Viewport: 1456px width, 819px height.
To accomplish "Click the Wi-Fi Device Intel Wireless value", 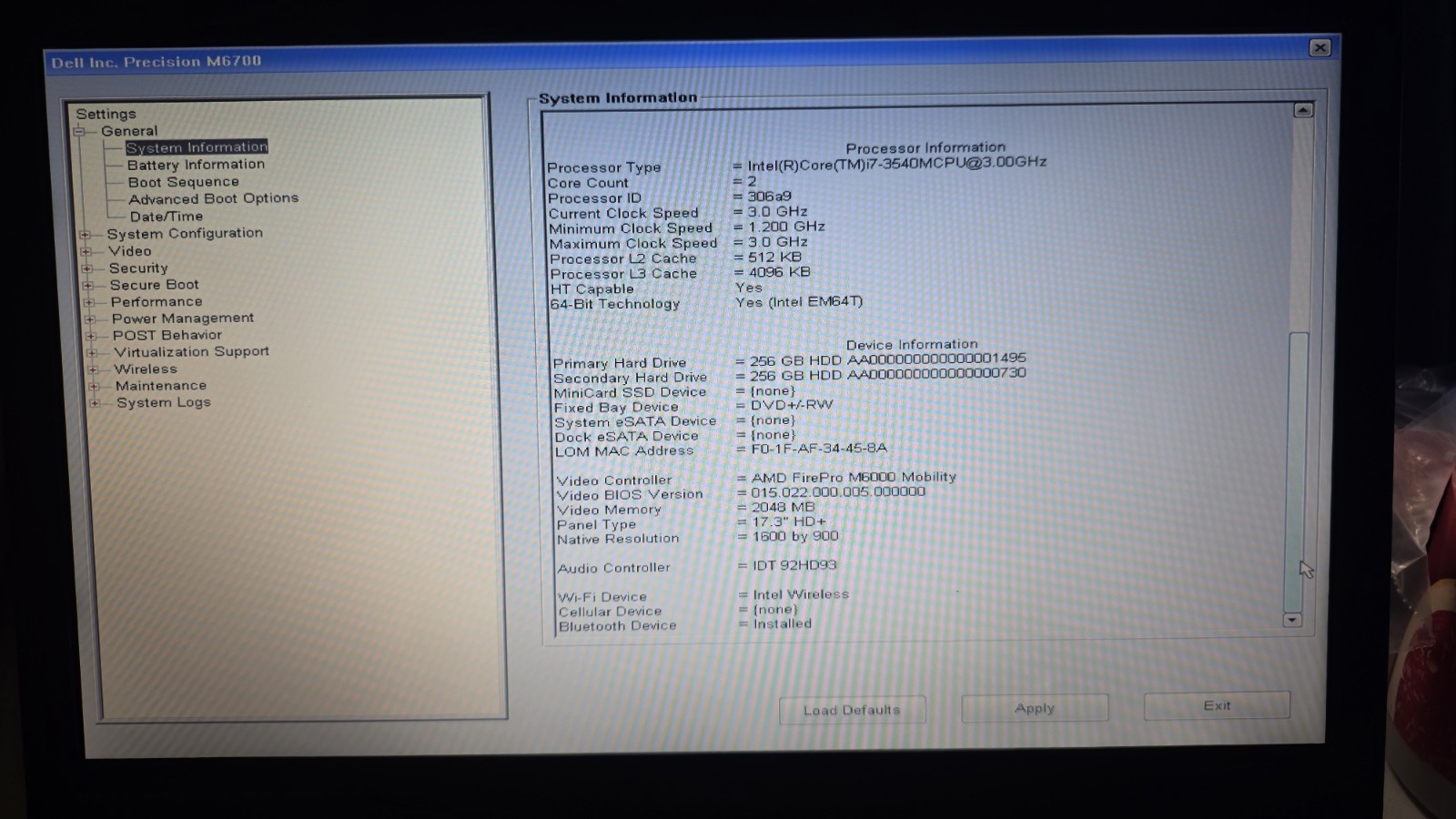I will pos(801,594).
